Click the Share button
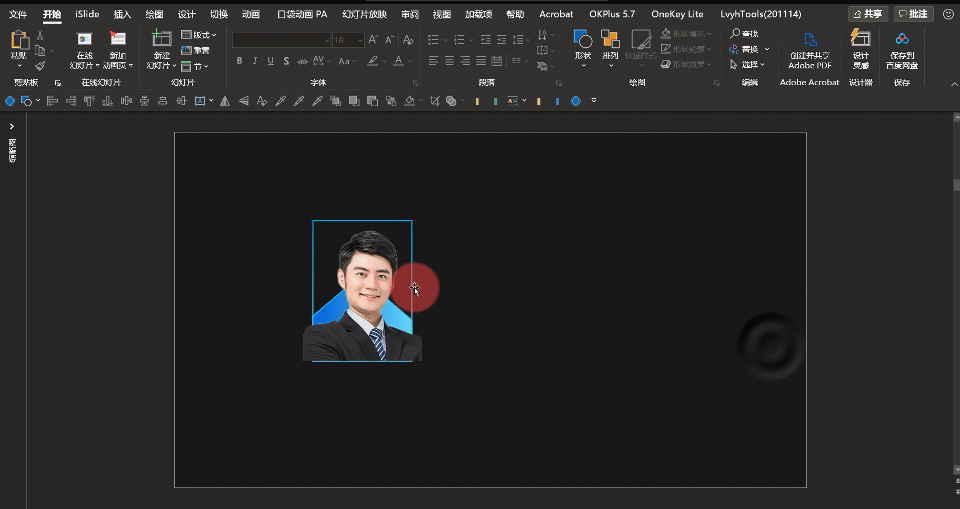Screen dimensions: 960x509 867,14
